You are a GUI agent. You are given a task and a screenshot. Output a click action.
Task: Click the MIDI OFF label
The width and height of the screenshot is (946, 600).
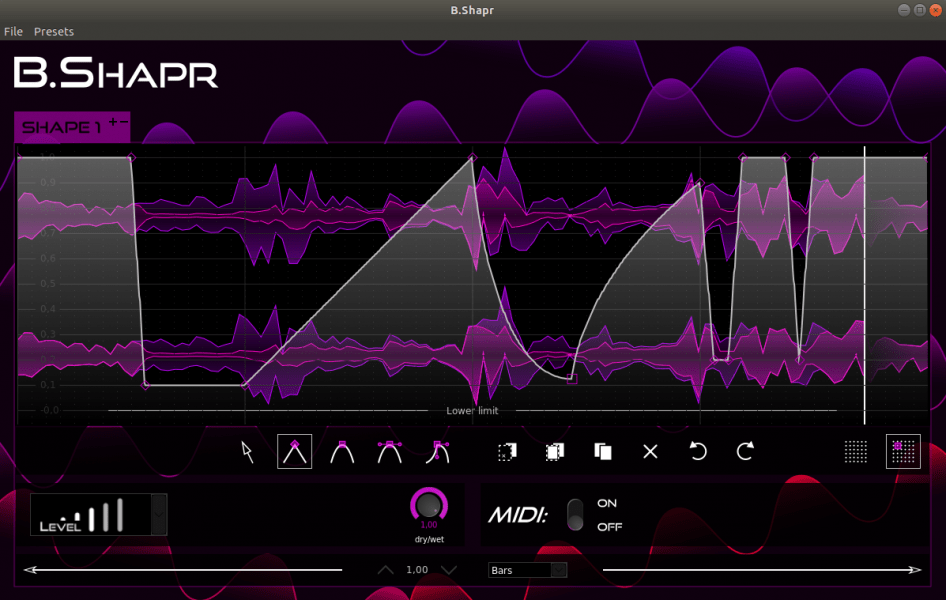pos(609,527)
